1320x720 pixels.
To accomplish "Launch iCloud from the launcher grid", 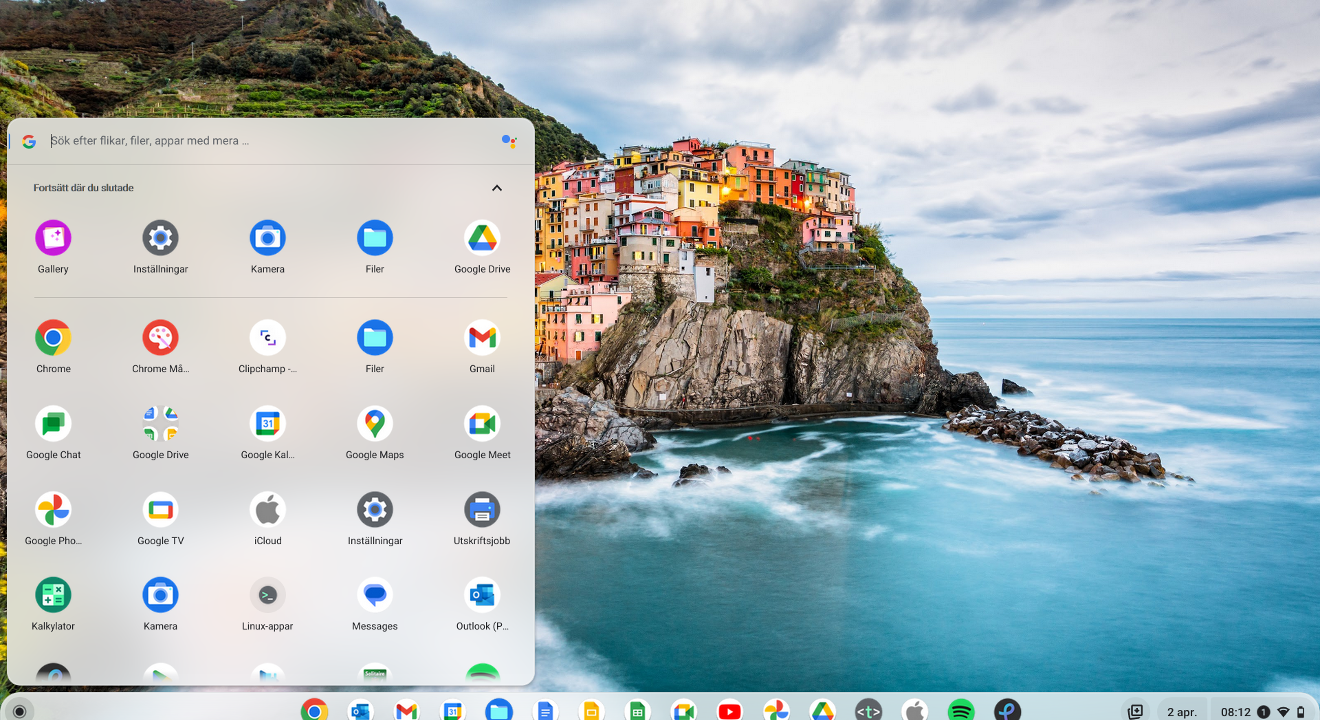I will (x=267, y=510).
